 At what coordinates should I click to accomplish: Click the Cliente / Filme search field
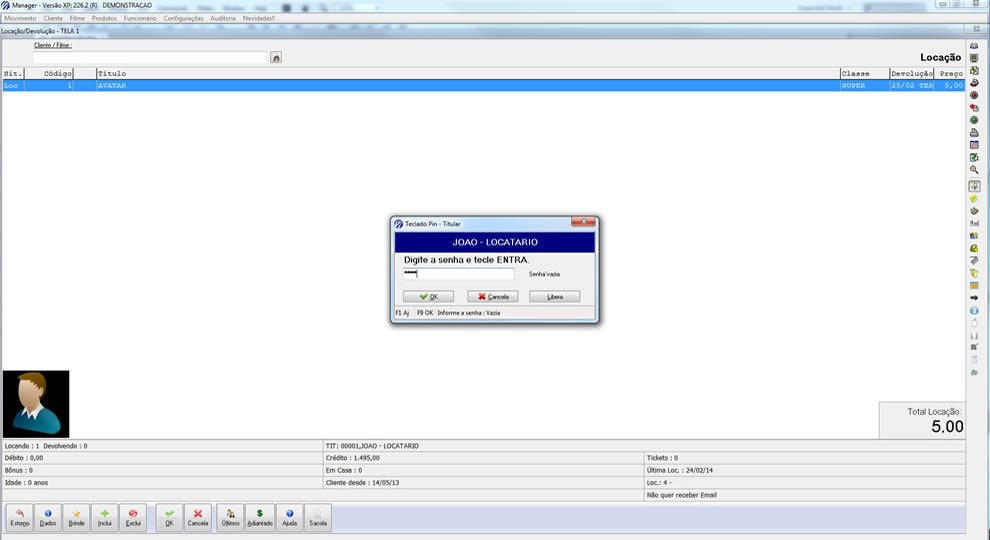click(150, 58)
